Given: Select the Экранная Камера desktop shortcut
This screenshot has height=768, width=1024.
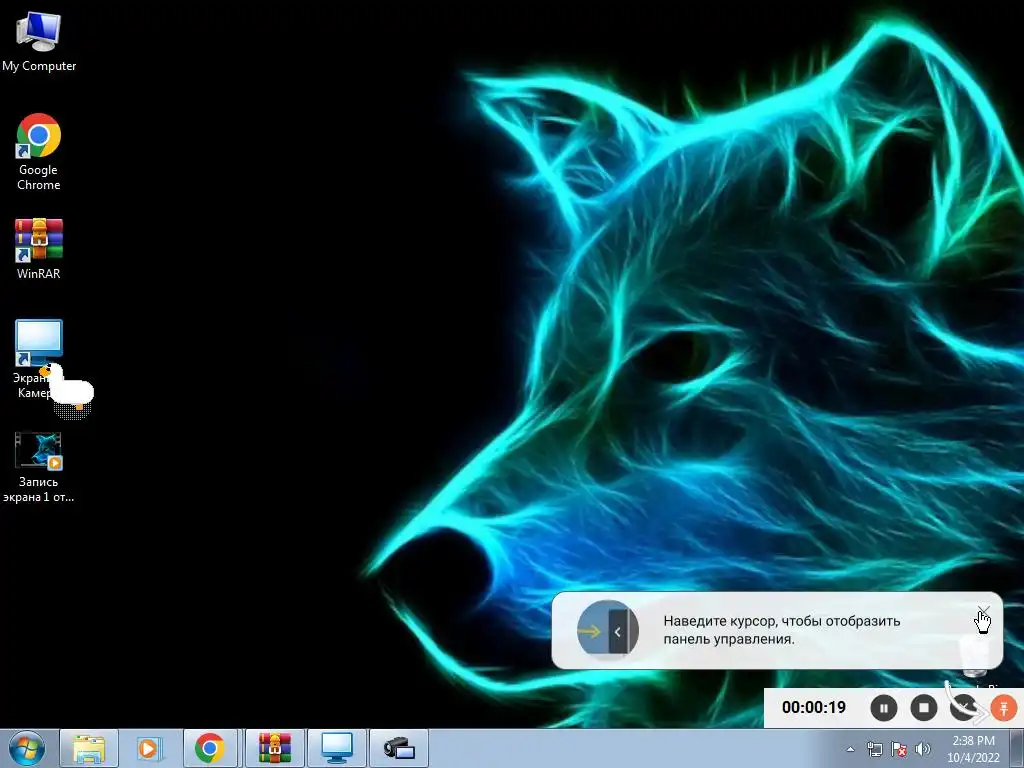Looking at the screenshot, I should 39,359.
